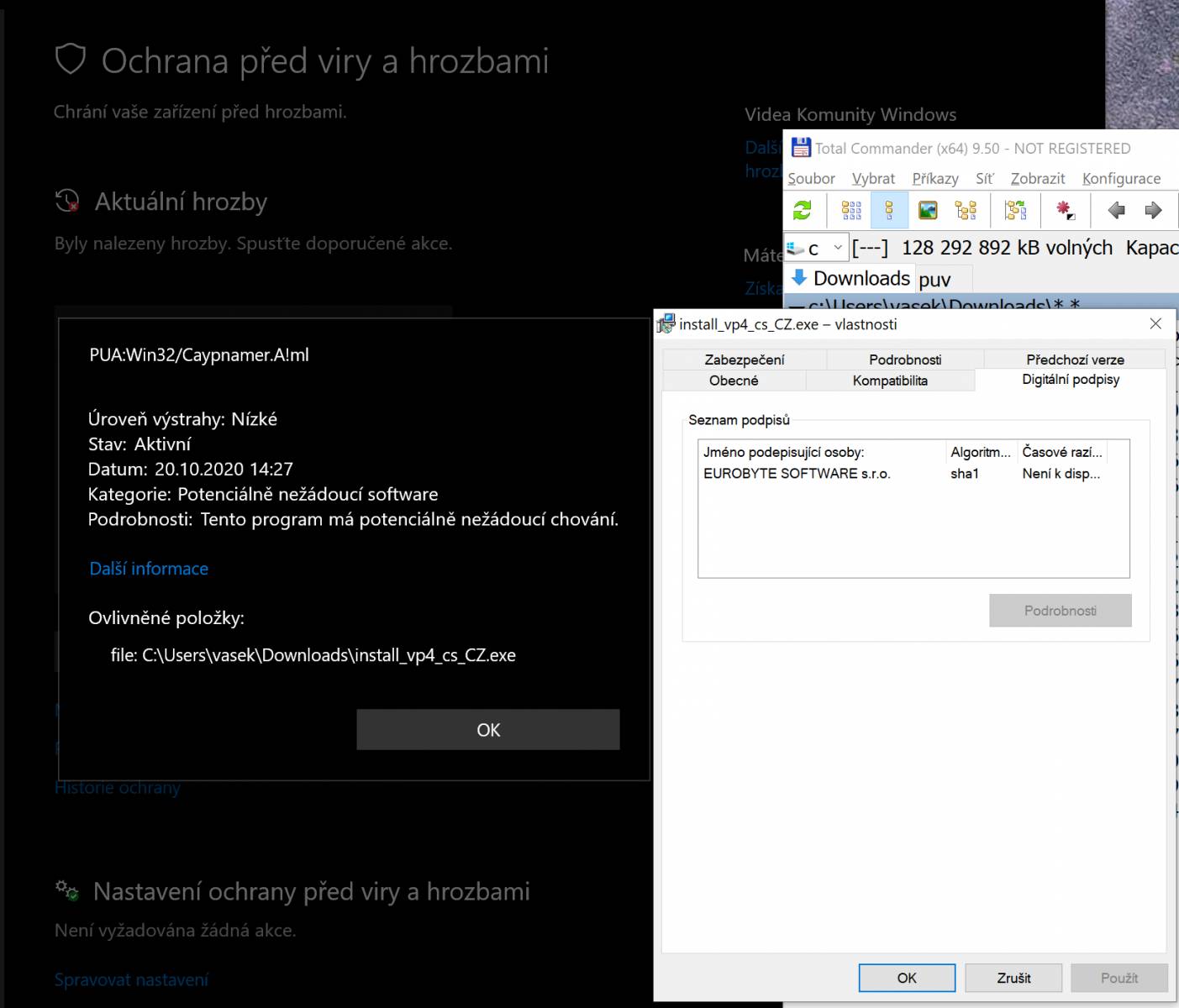1179x1008 pixels.
Task: Click the Kategorie: Potenciálně nežádoucí software line
Action: (x=263, y=494)
